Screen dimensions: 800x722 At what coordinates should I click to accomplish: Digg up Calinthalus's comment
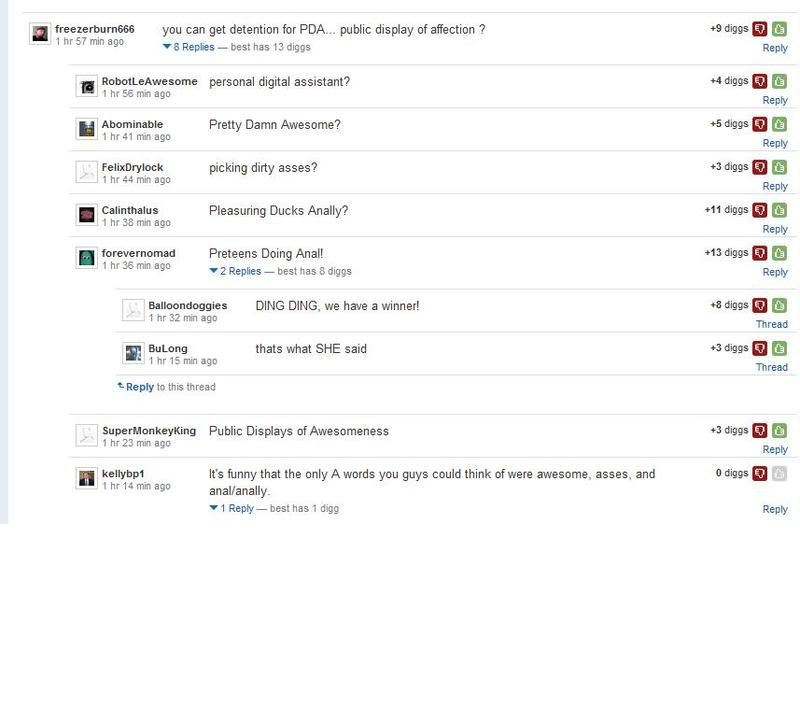(x=779, y=210)
